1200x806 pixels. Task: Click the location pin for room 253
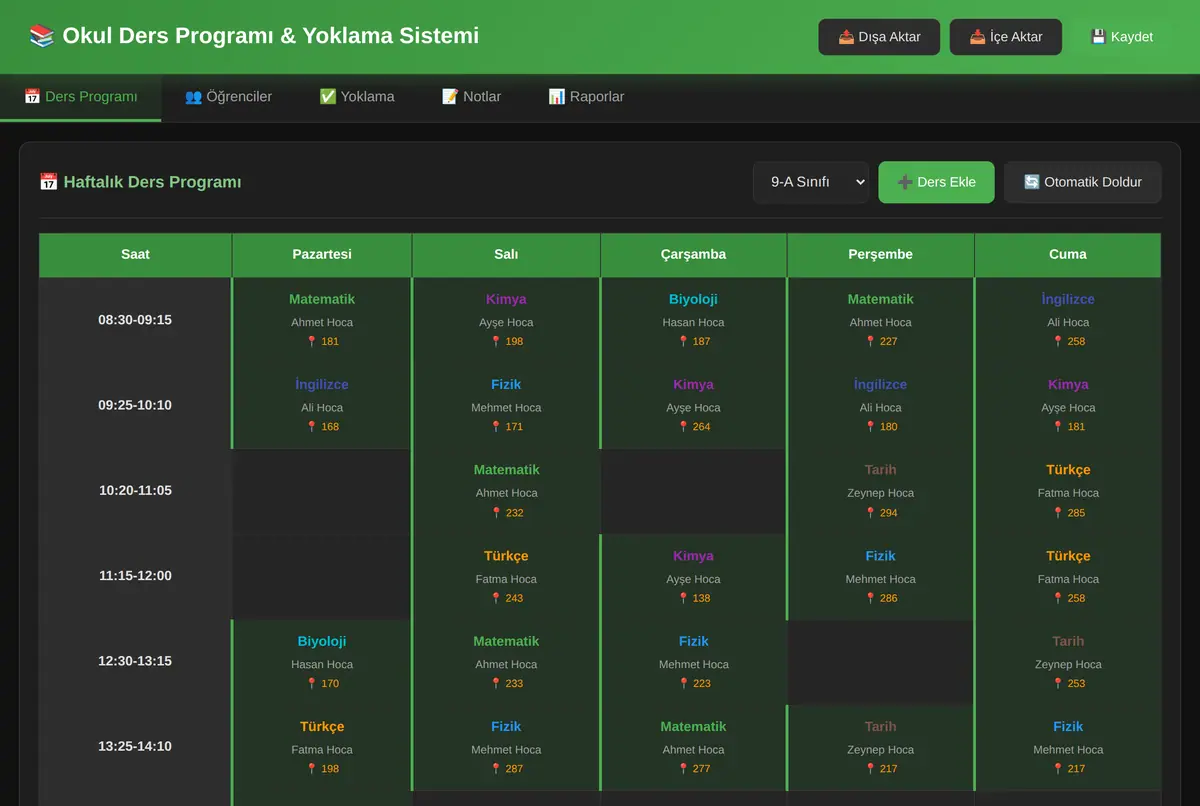pyautogui.click(x=1058, y=684)
